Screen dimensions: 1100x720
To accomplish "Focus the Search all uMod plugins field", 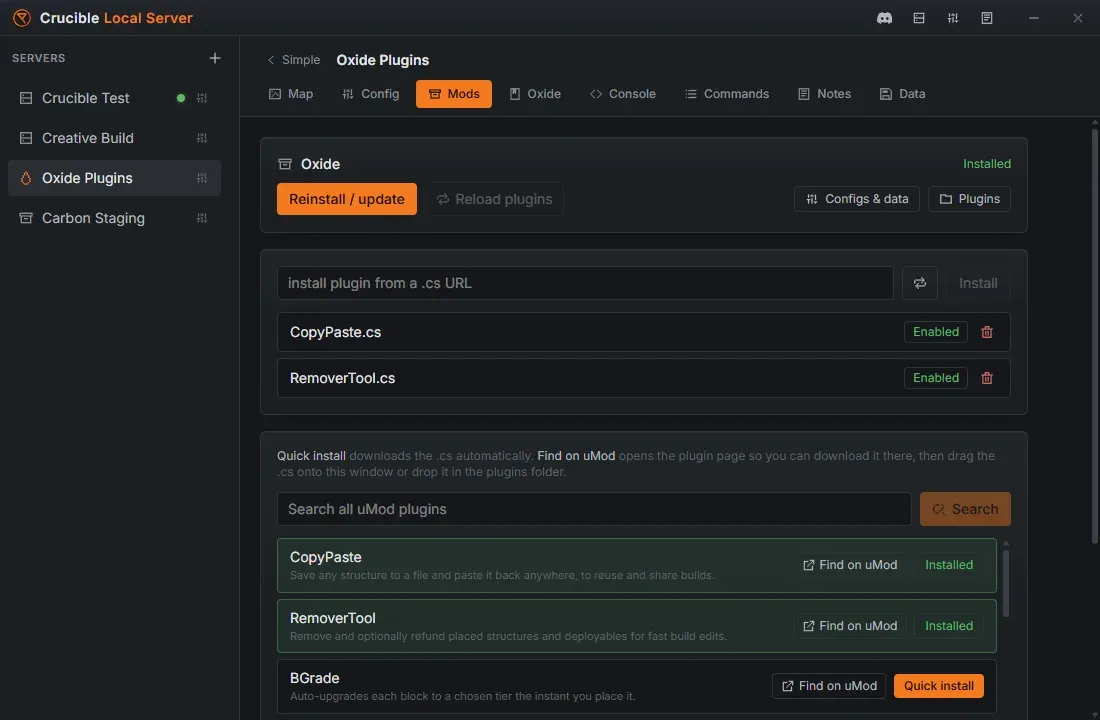I will click(x=593, y=509).
